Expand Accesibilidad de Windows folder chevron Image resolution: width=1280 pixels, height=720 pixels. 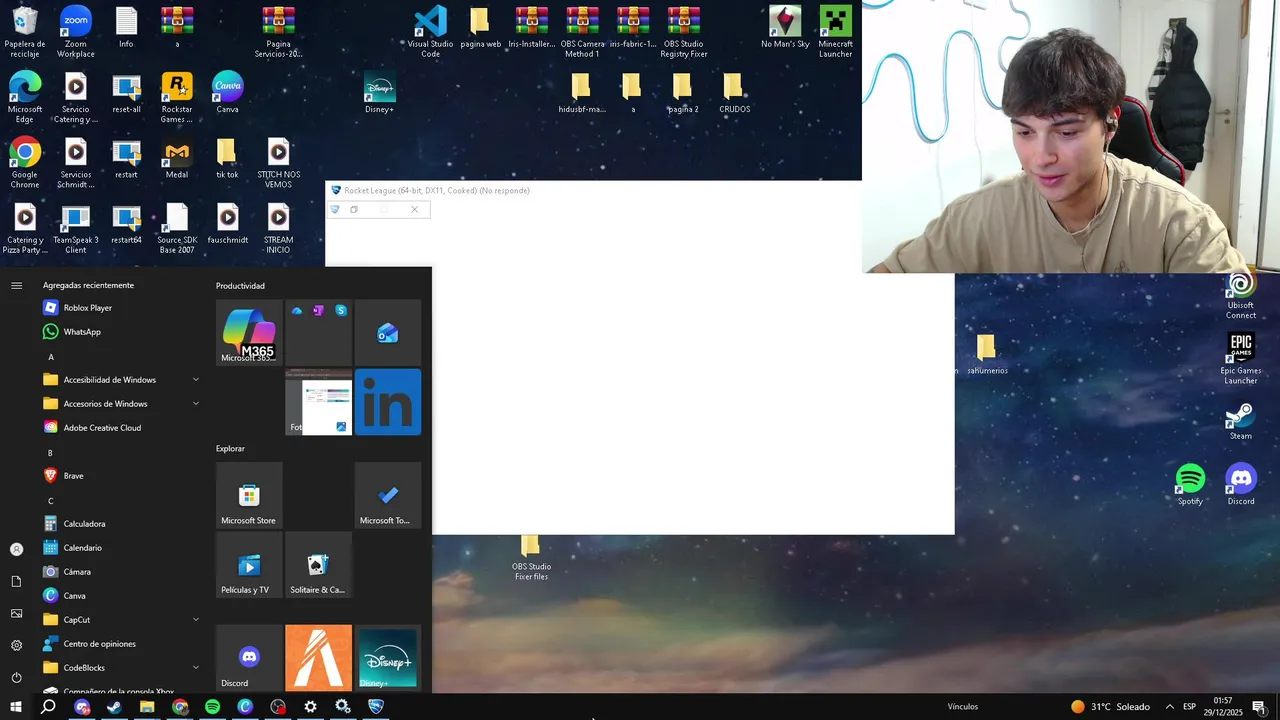(x=196, y=380)
